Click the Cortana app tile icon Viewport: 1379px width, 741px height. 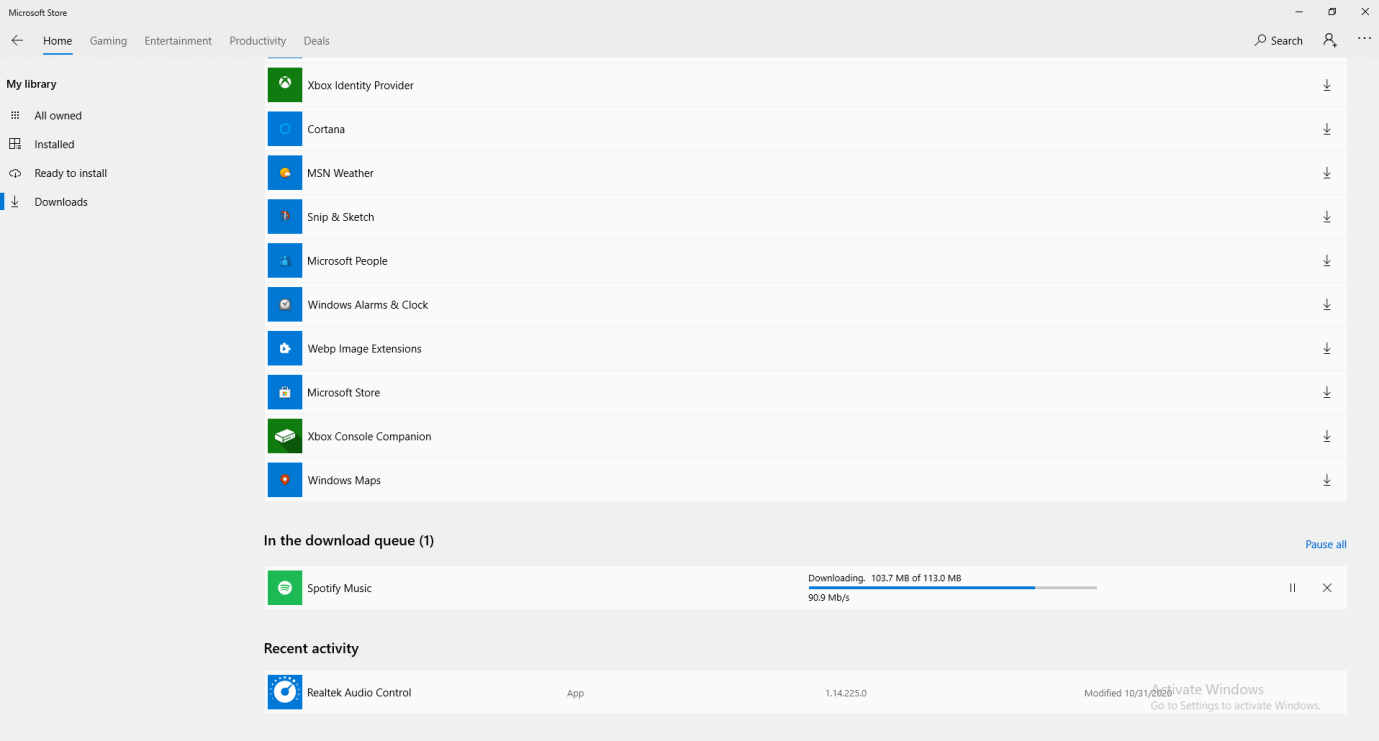[285, 129]
